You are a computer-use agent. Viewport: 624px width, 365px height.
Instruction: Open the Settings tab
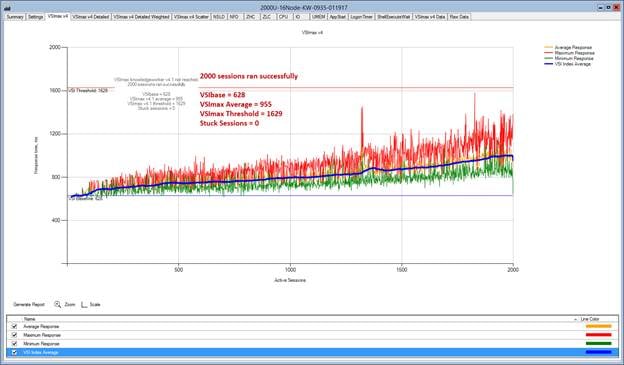(x=35, y=17)
